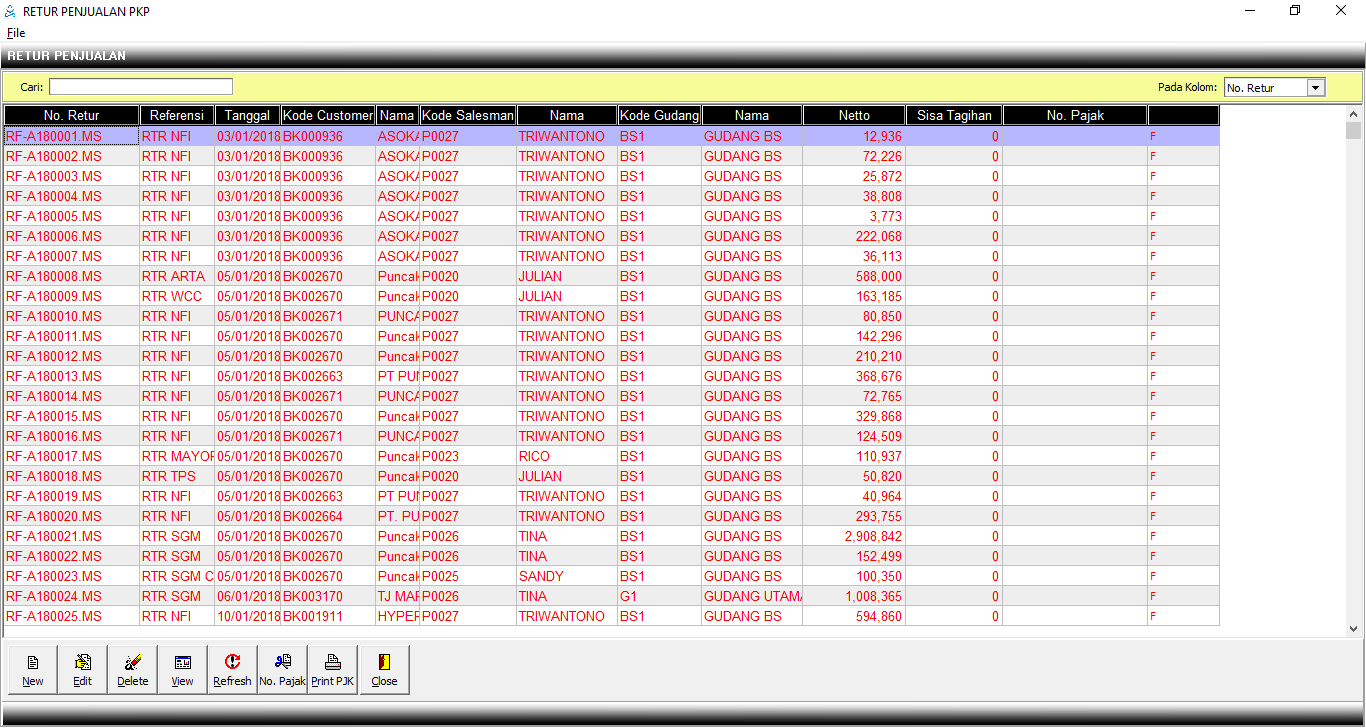Click the scrollbar down arrow
This screenshot has width=1366, height=728.
1354,629
